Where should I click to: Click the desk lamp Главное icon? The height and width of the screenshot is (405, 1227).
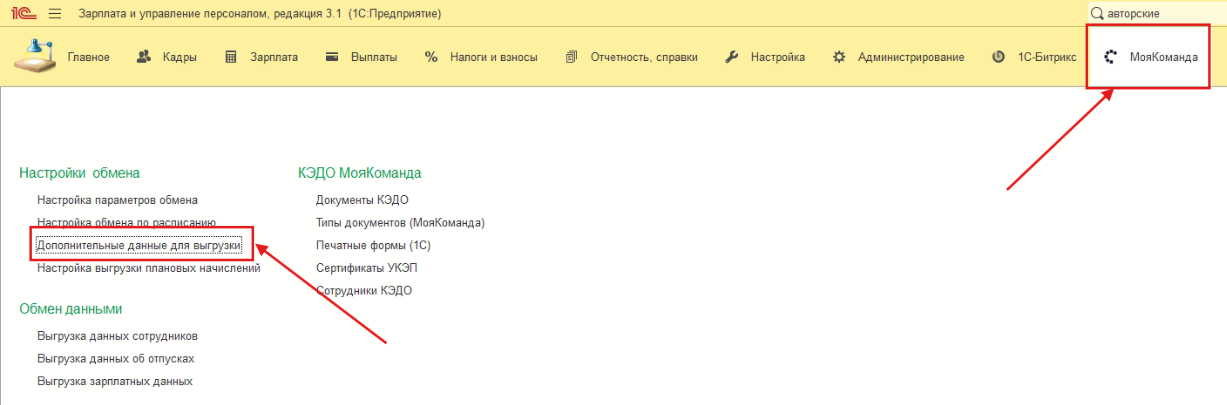tap(35, 56)
